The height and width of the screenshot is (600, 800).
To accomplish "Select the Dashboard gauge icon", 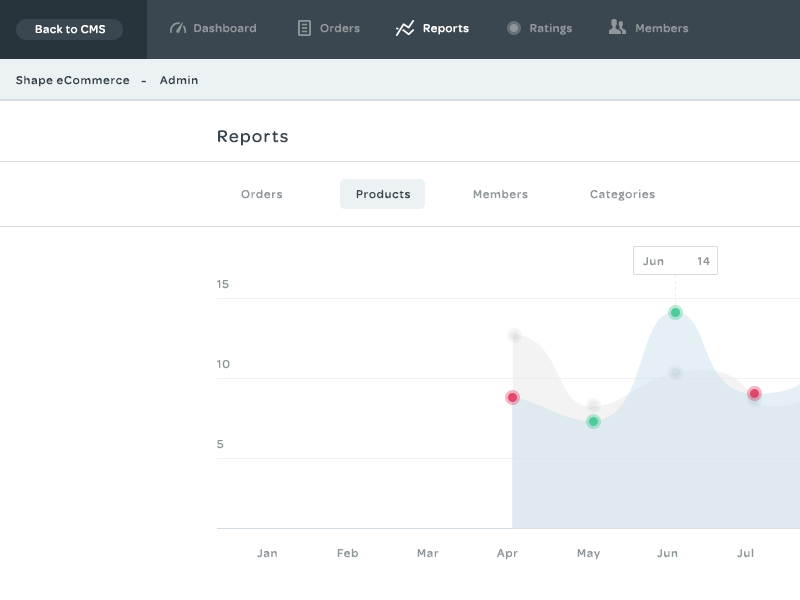I will (x=178, y=28).
